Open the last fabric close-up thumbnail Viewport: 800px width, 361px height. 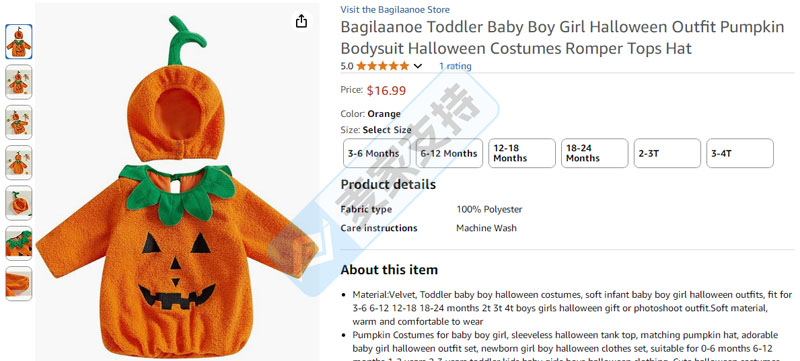[x=19, y=283]
